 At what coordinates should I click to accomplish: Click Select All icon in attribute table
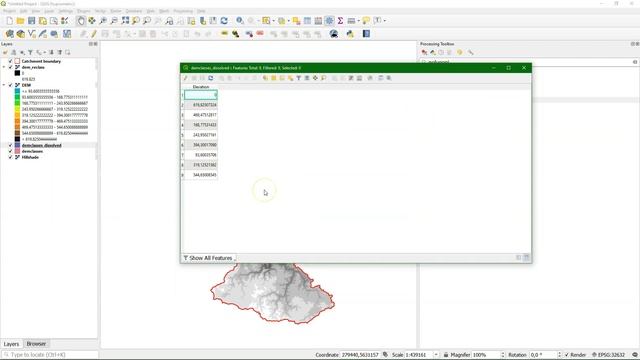[273, 78]
